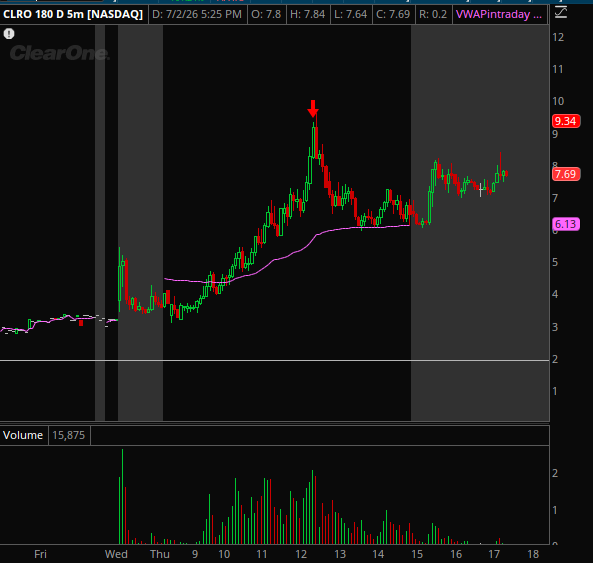The image size is (593, 563).
Task: Click the close value C: 7.69
Action: click(393, 14)
